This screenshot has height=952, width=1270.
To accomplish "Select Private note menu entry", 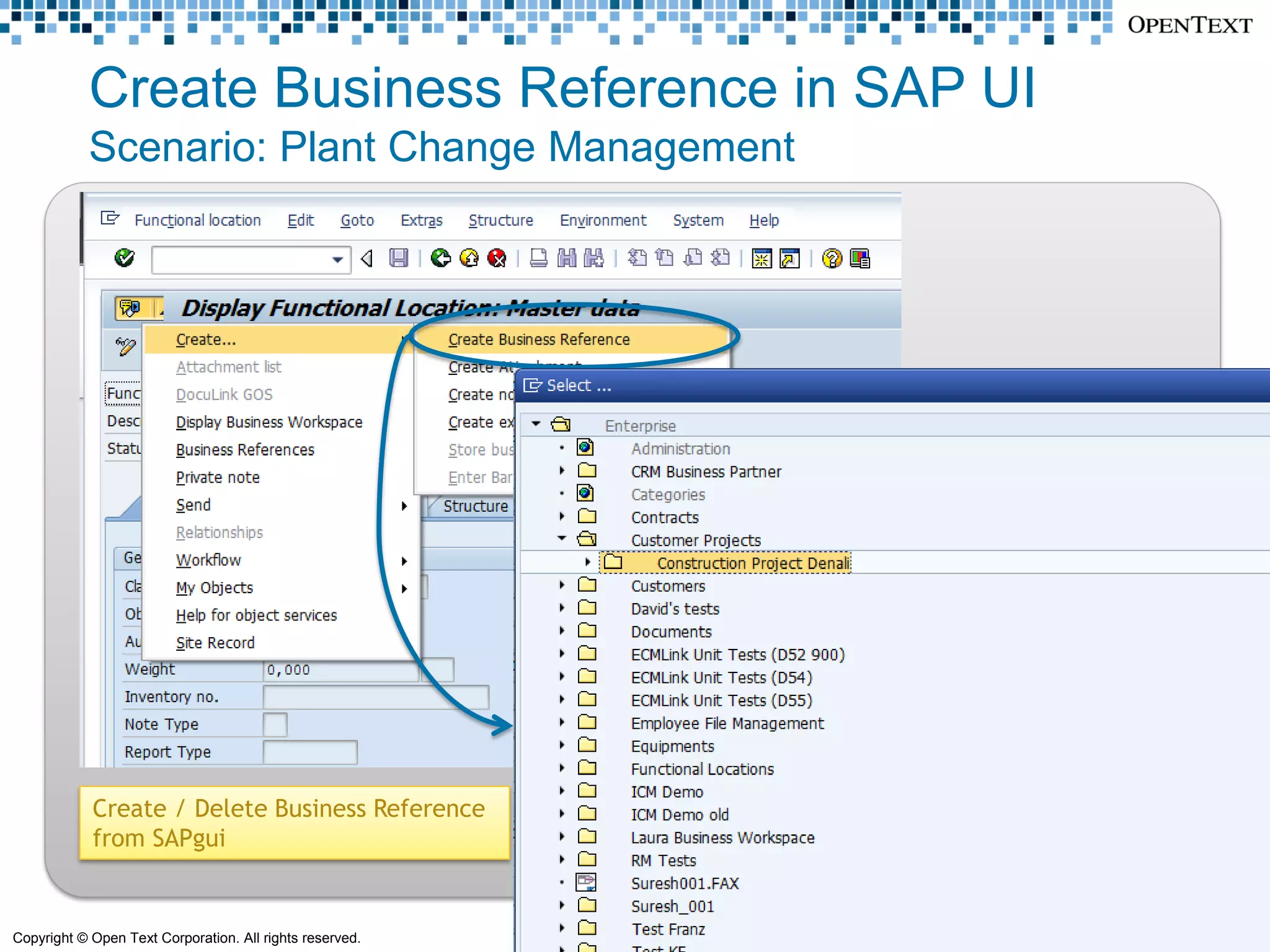I will tap(218, 477).
